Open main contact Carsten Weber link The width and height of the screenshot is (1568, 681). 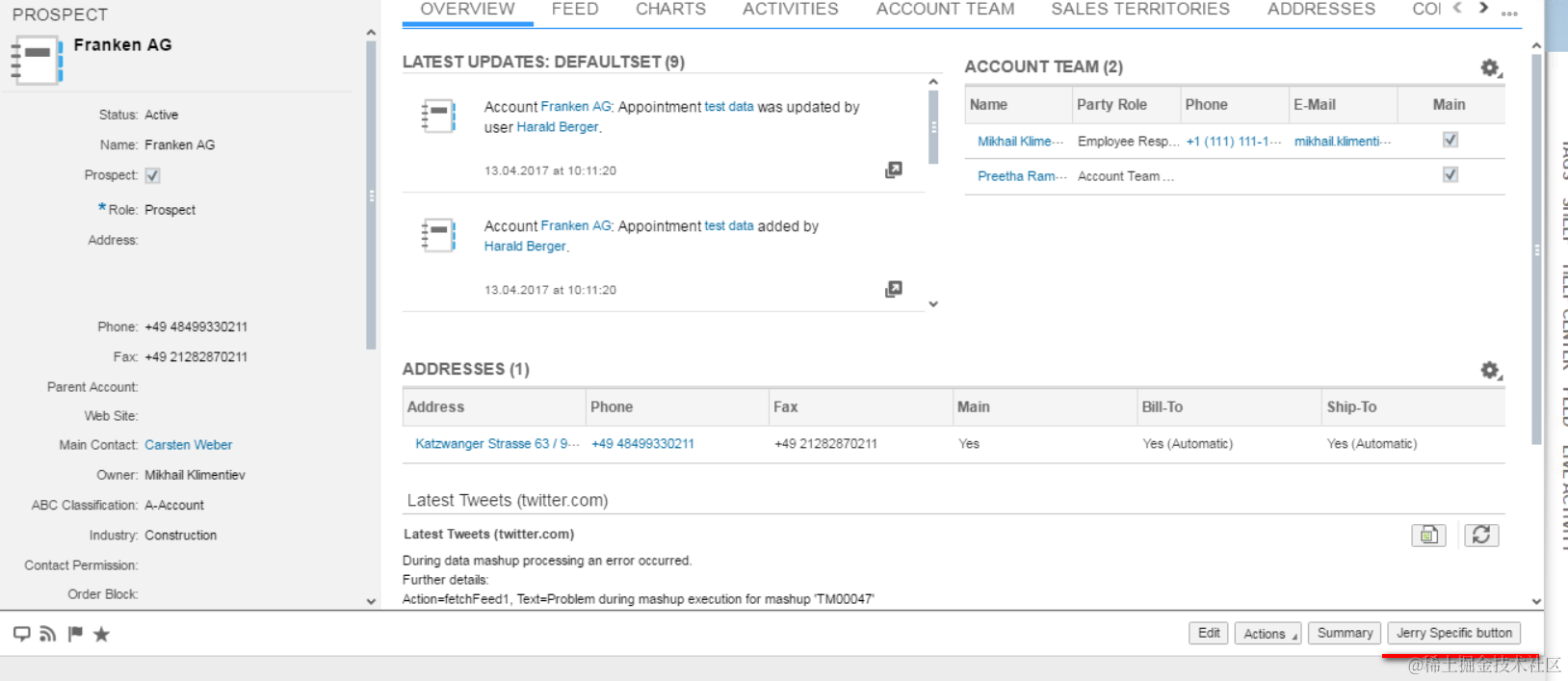point(188,445)
